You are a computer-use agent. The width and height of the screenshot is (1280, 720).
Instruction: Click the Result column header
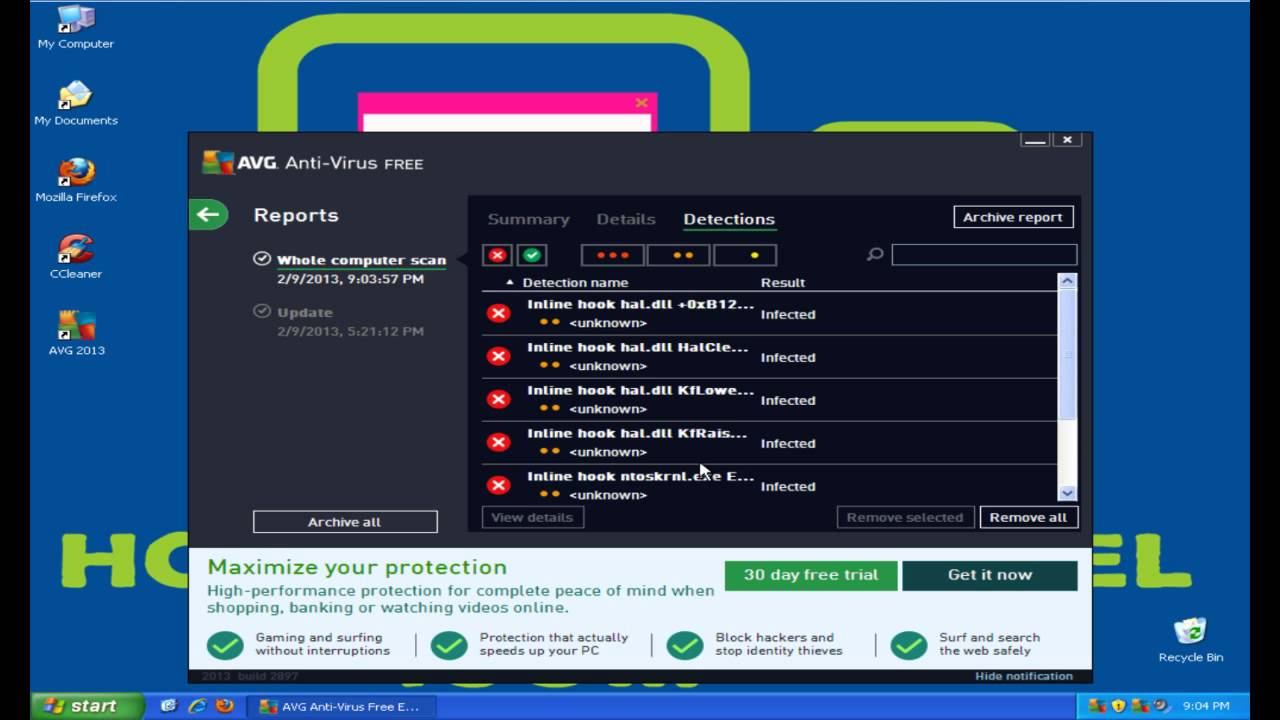click(783, 283)
